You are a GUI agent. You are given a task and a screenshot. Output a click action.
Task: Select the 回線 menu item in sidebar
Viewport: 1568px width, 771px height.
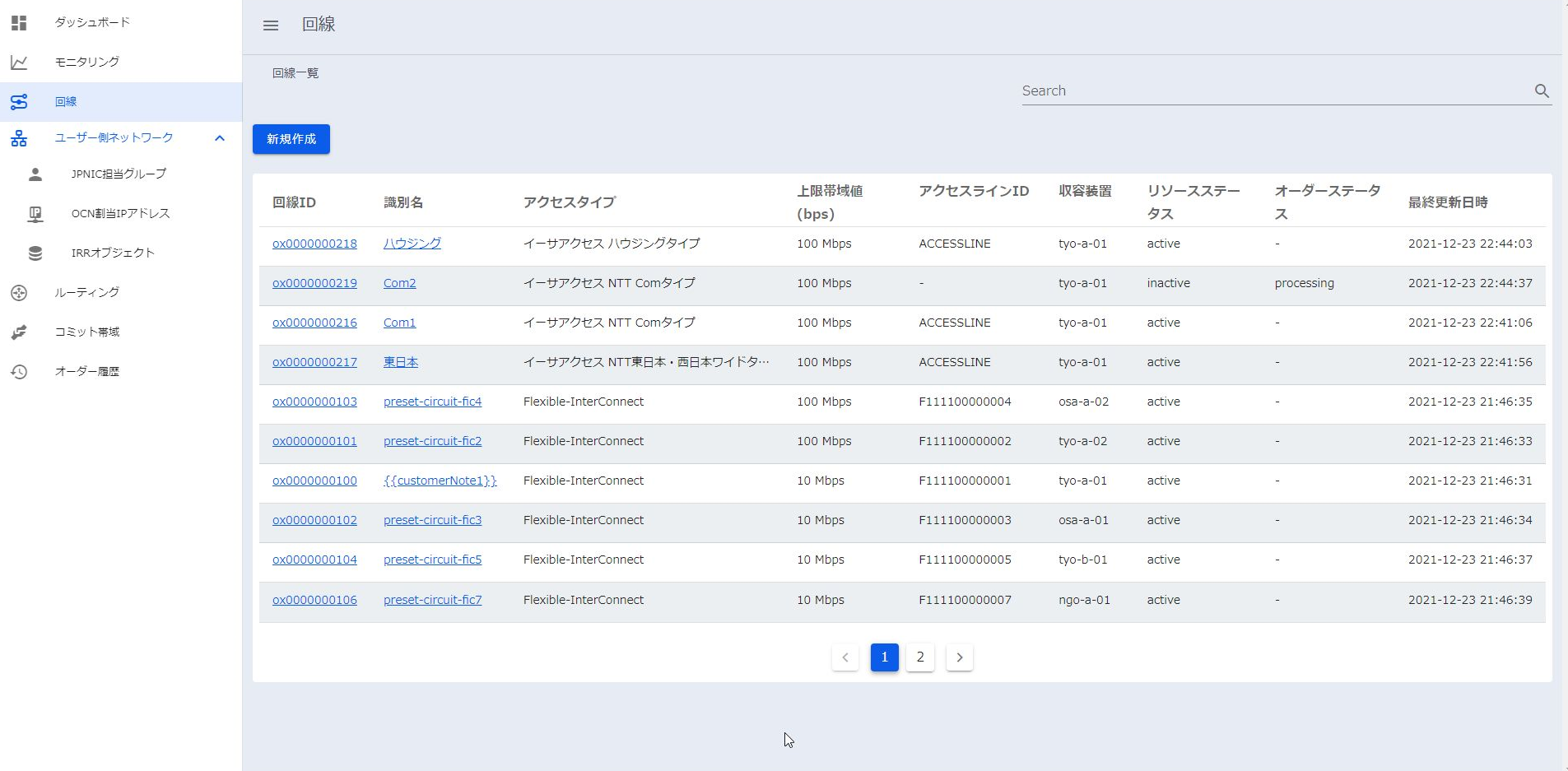coord(66,102)
